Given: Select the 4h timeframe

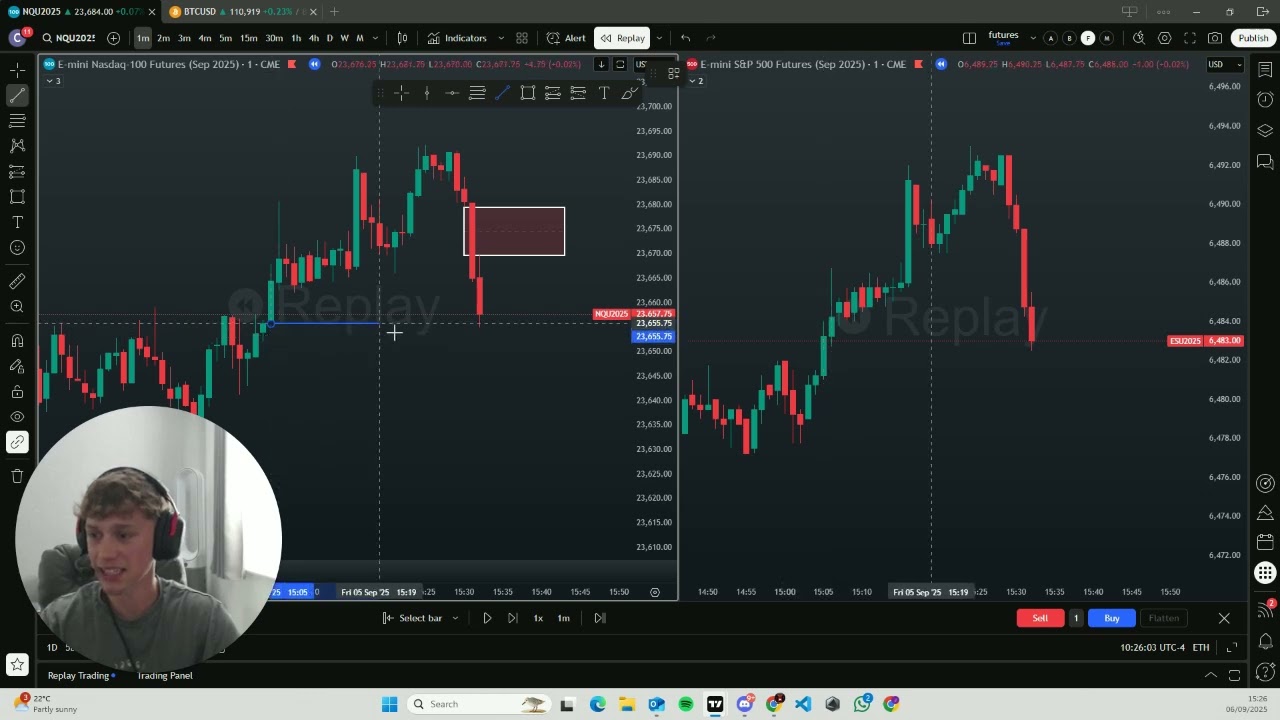Looking at the screenshot, I should [x=313, y=38].
